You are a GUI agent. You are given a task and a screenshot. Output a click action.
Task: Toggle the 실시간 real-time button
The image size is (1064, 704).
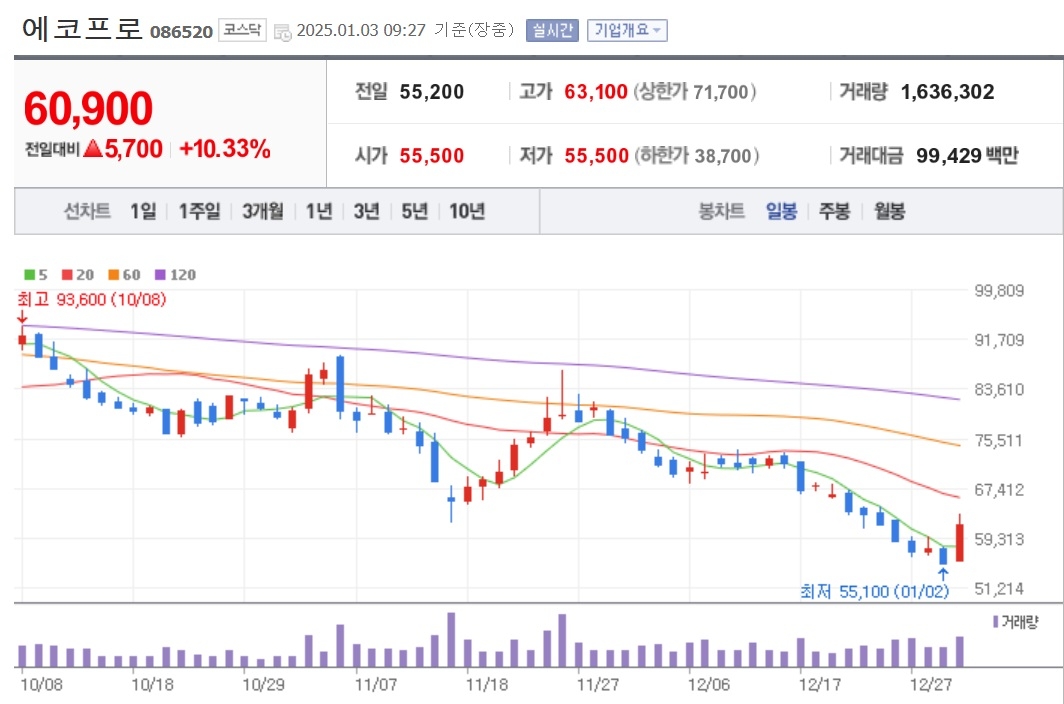pyautogui.click(x=552, y=31)
